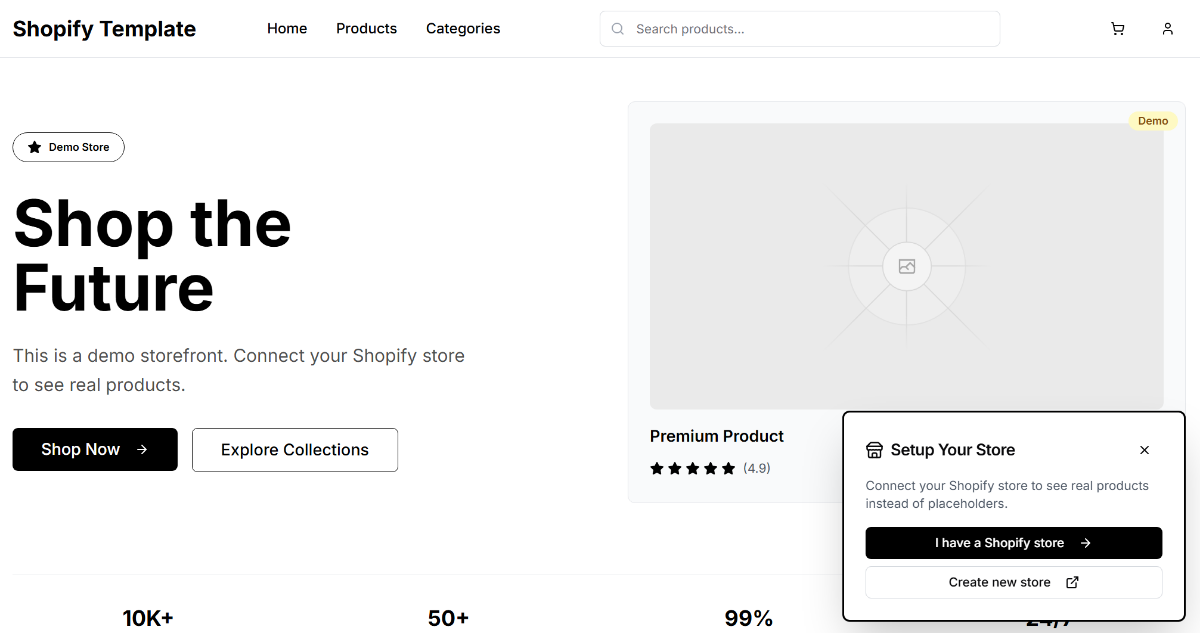
Task: Select I have a Shopify store
Action: pos(1013,542)
